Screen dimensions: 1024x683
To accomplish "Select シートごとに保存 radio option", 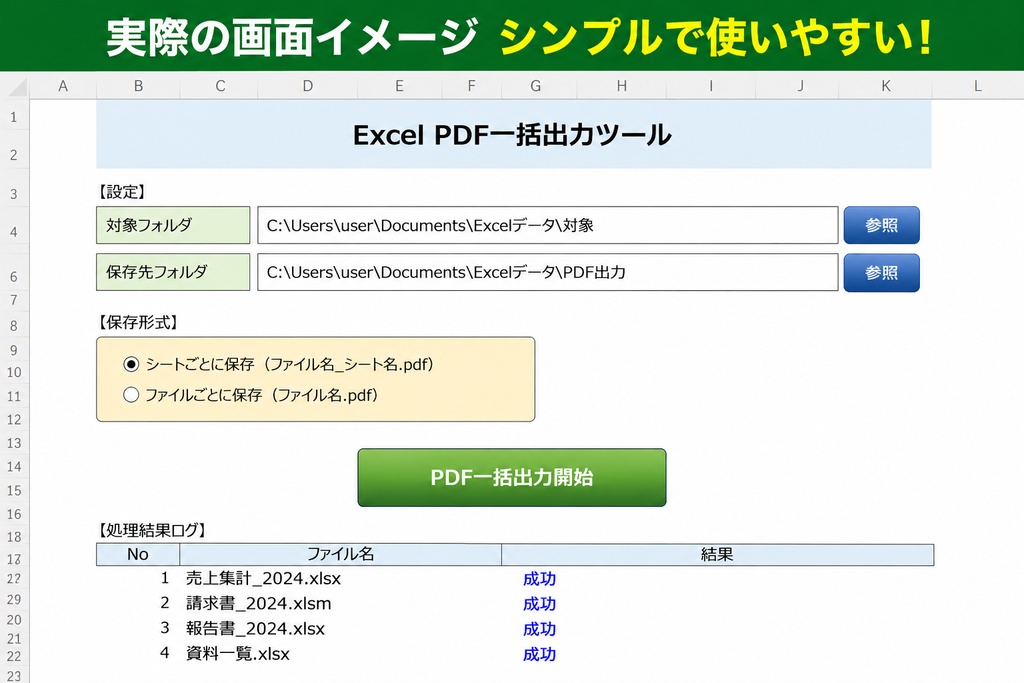I will click(x=131, y=364).
